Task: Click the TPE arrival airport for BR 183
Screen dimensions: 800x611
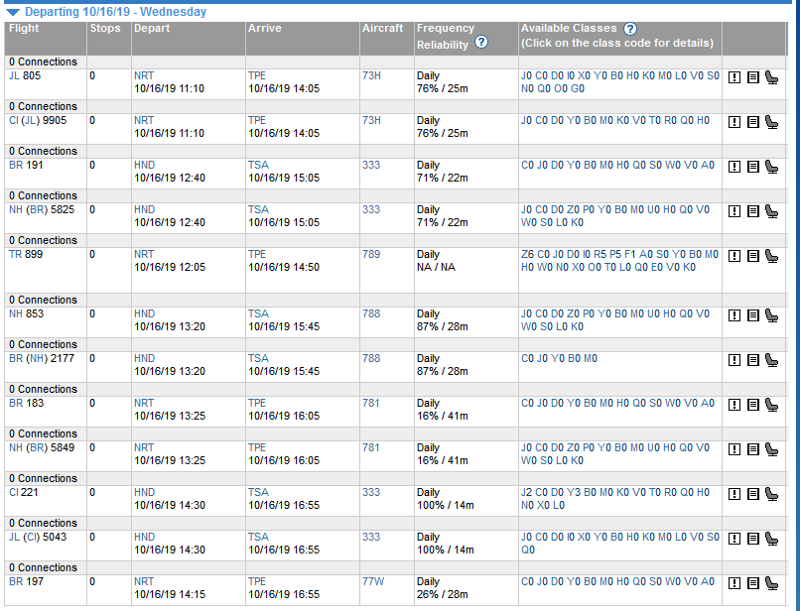Action: (x=257, y=403)
